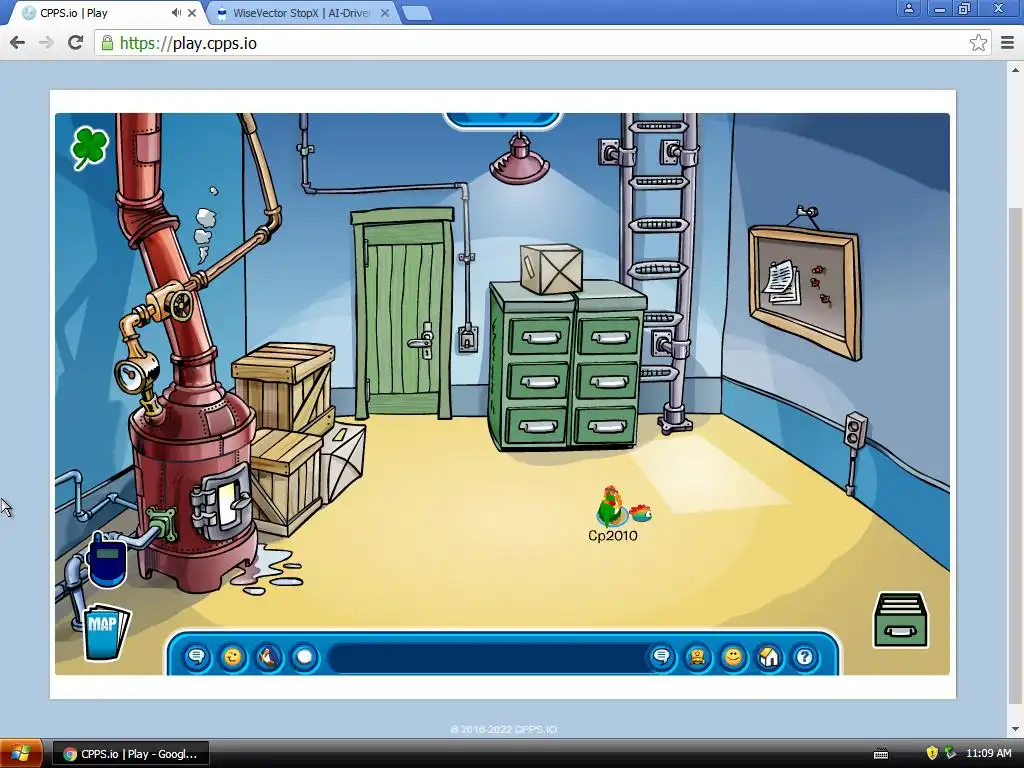
Task: Open the Windows Start button
Action: (x=20, y=754)
